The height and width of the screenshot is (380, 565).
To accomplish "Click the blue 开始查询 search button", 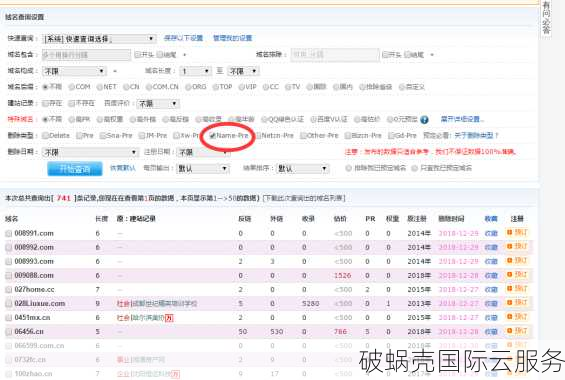I will [75, 169].
